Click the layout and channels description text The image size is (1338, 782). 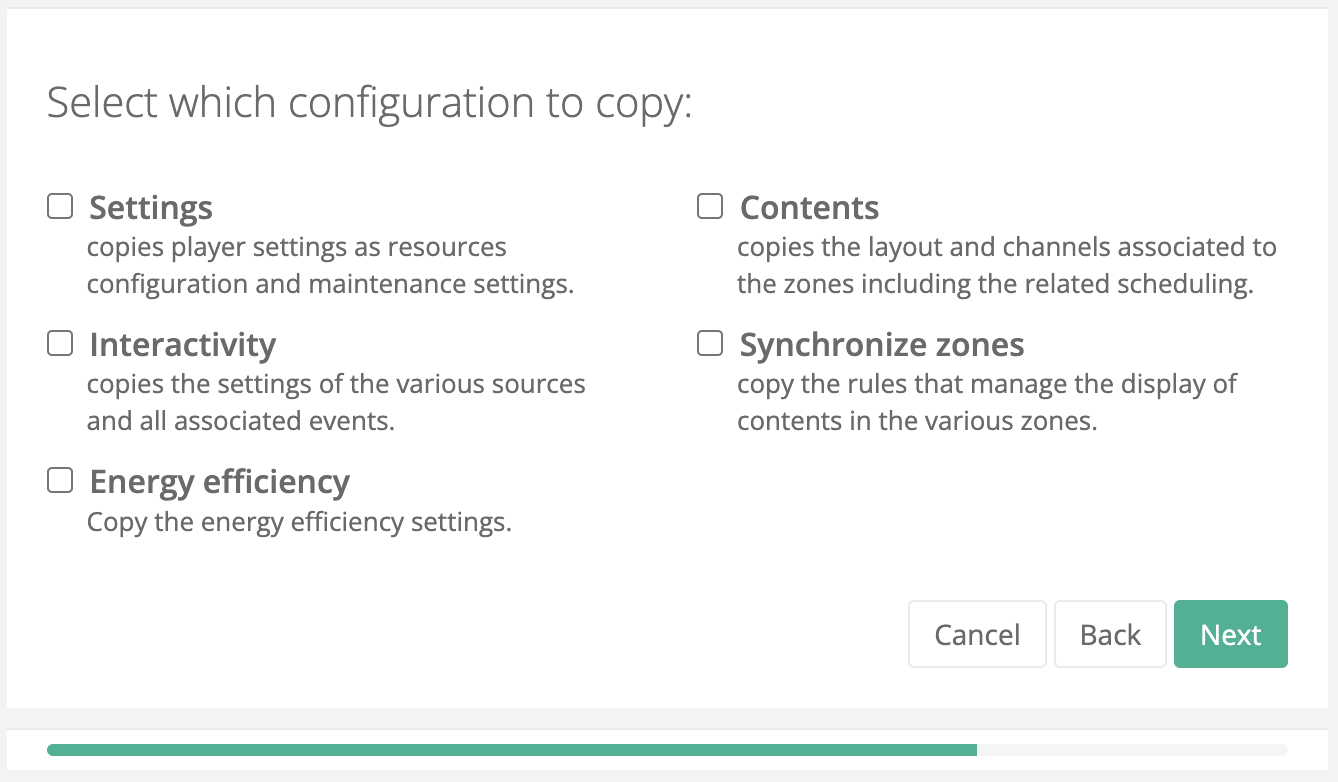(x=1006, y=266)
